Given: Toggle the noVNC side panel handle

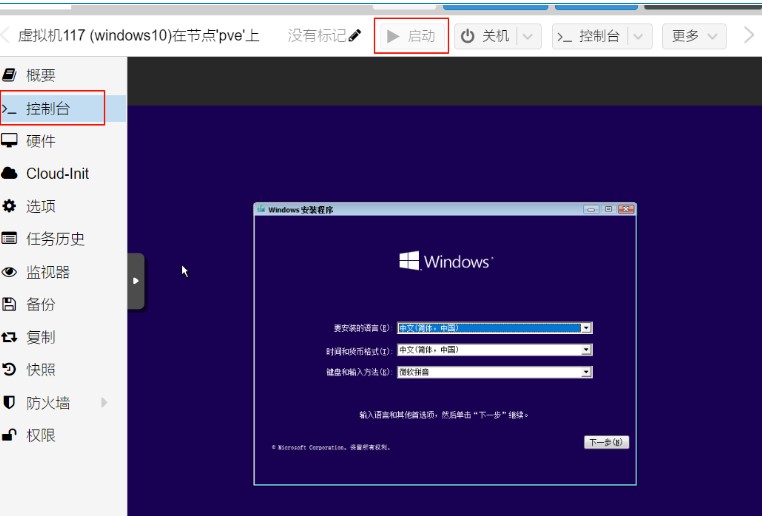Looking at the screenshot, I should click(x=136, y=281).
